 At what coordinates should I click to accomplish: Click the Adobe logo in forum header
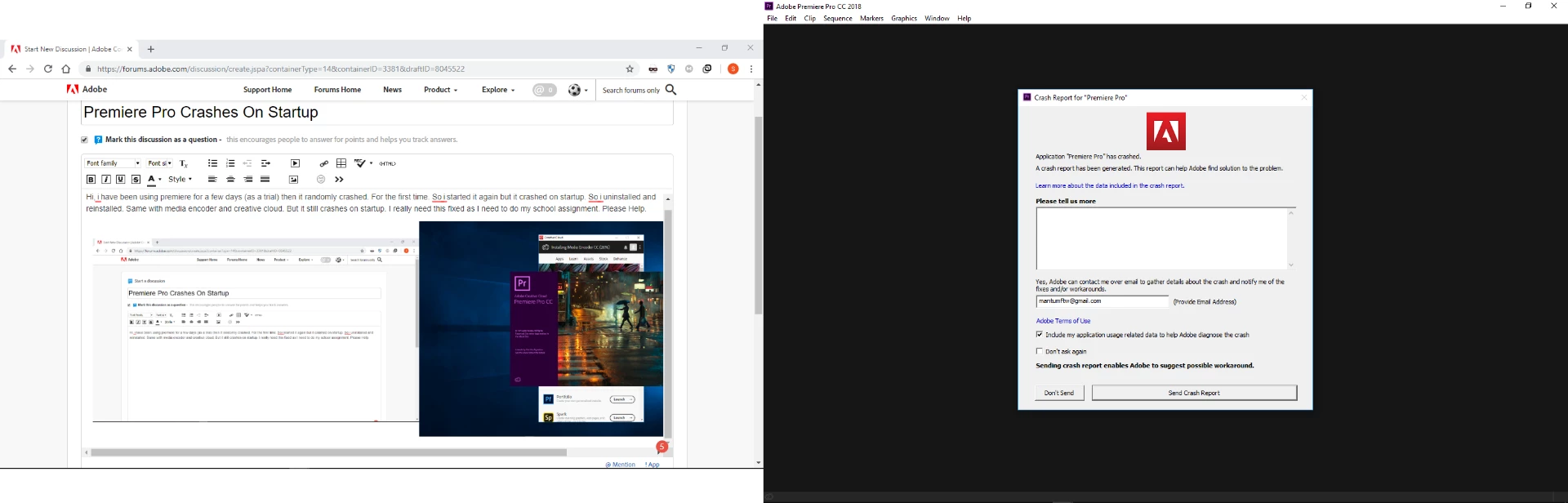[x=87, y=90]
